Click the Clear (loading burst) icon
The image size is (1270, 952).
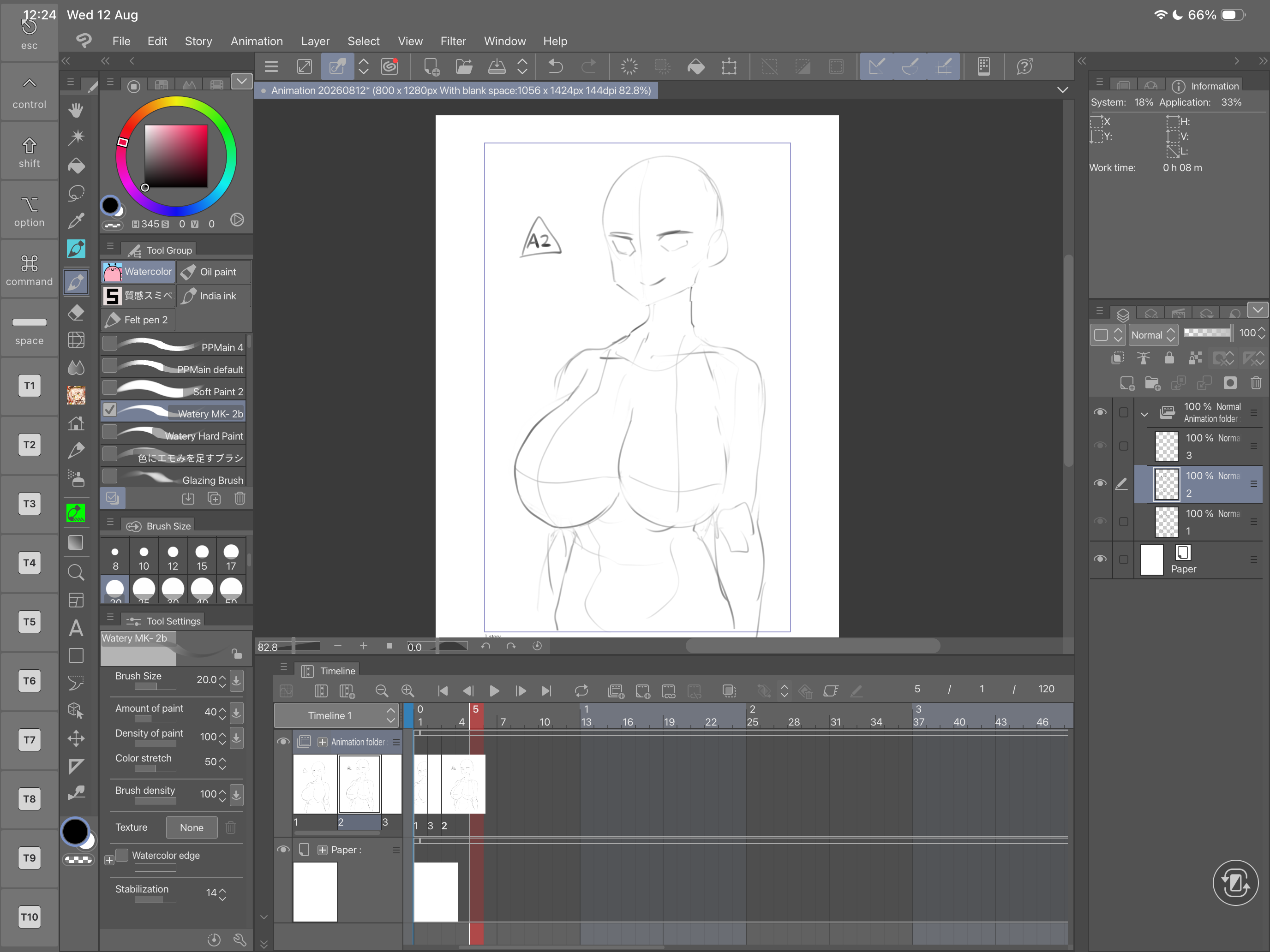pos(629,66)
